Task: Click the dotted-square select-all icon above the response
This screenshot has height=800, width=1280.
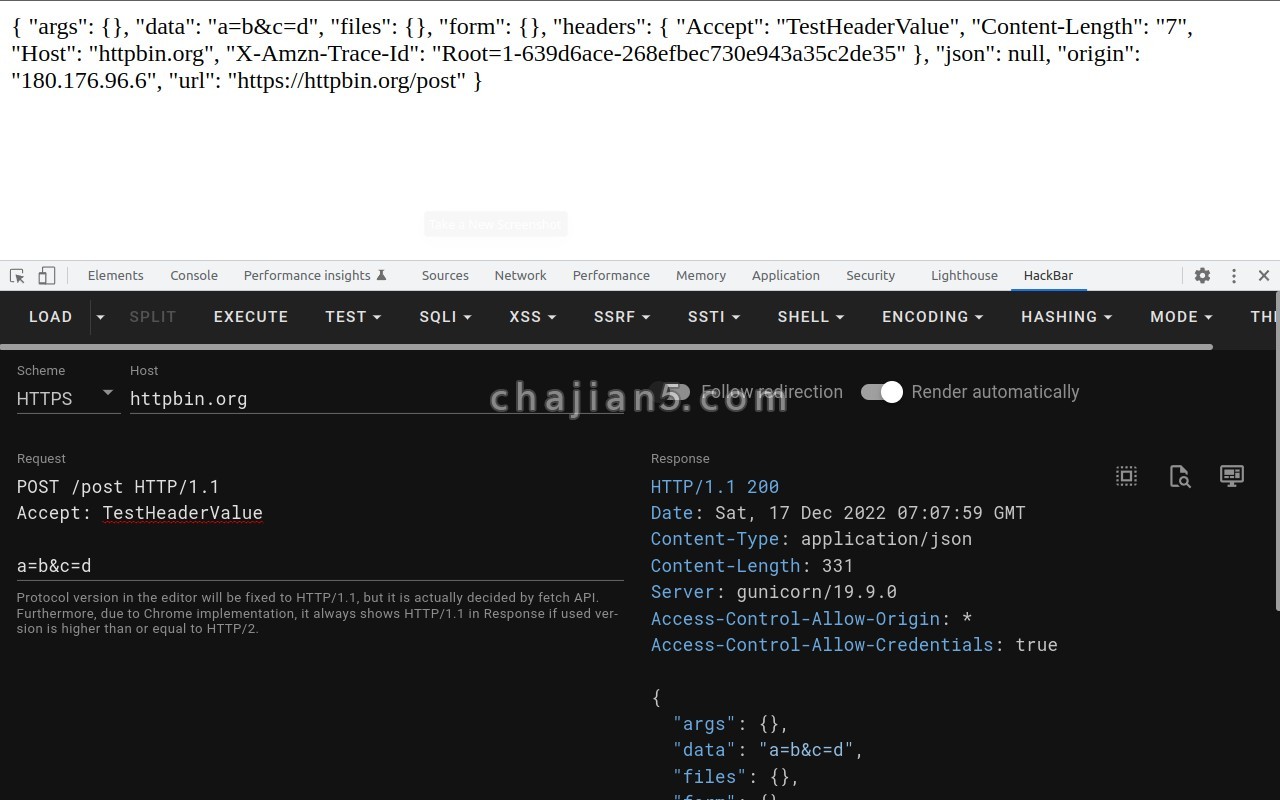Action: coord(1127,476)
